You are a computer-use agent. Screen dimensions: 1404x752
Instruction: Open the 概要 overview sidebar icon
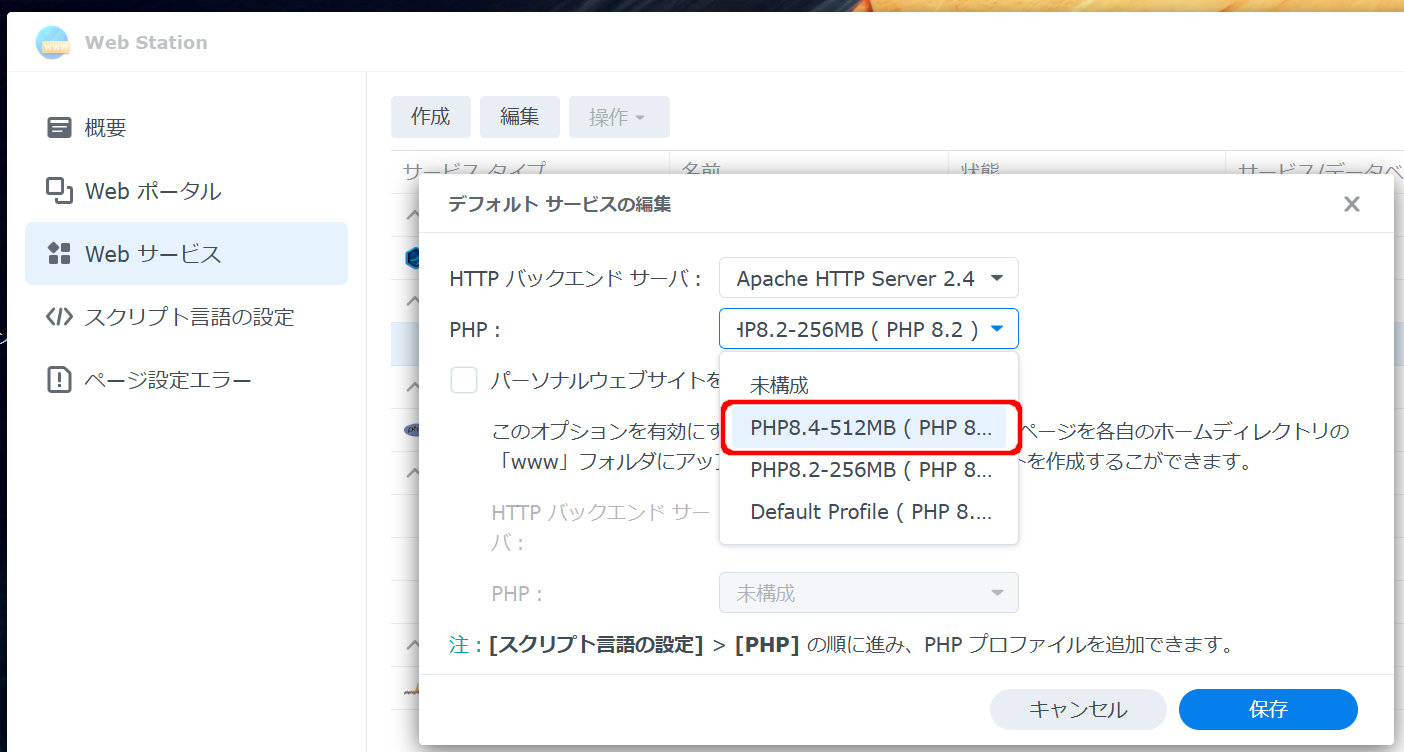60,128
